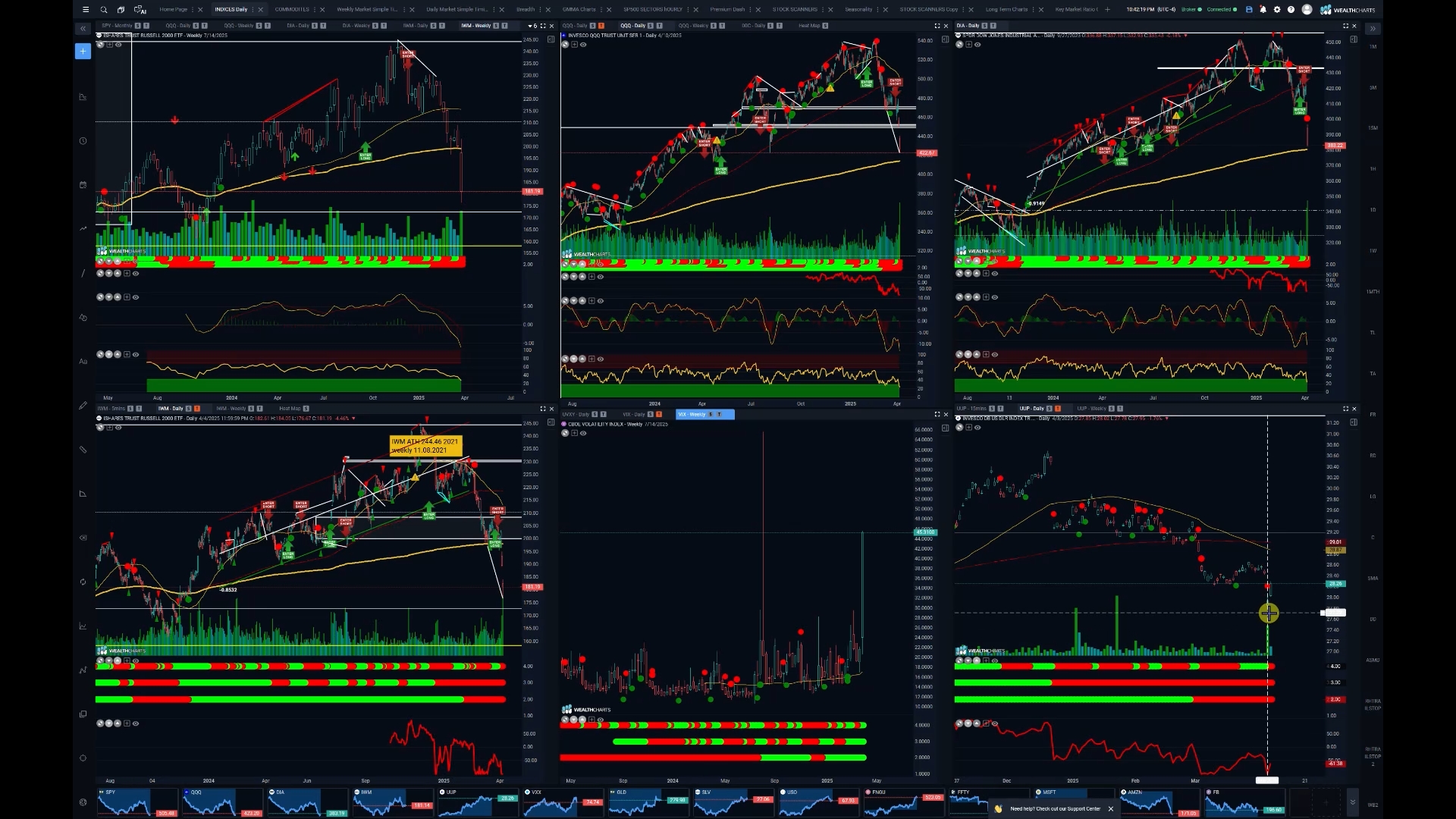The width and height of the screenshot is (1456, 819).
Task: Maximize the UUP Daily chart panel
Action: pos(1346,409)
